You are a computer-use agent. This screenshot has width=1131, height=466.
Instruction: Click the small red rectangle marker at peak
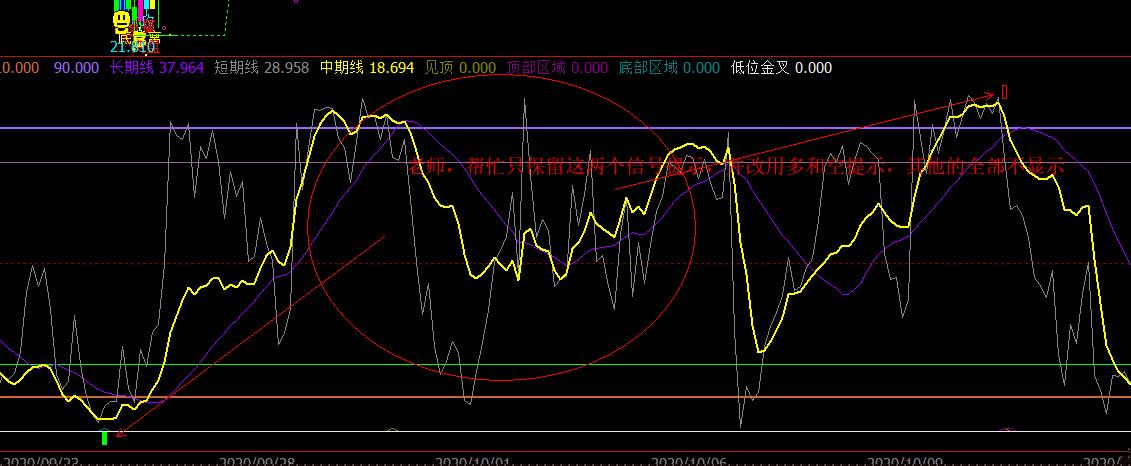[x=1004, y=91]
